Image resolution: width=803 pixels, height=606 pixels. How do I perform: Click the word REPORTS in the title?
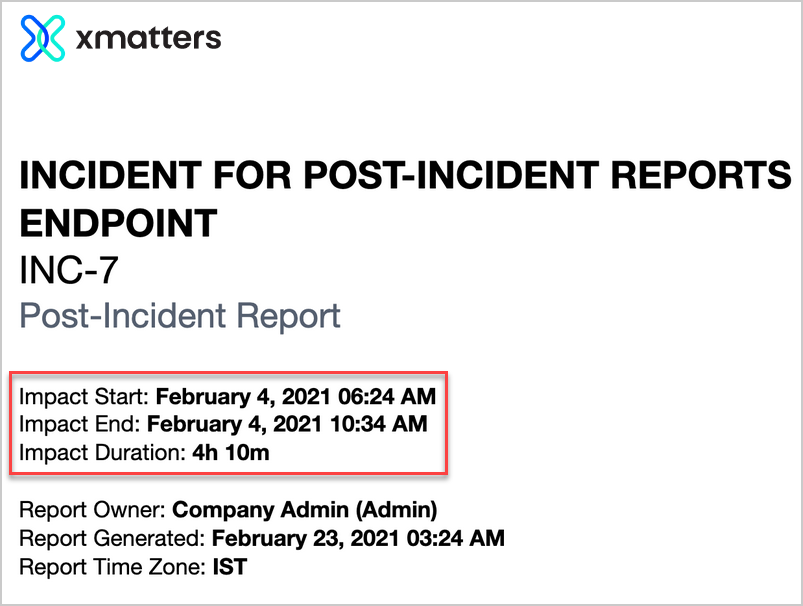pos(701,175)
